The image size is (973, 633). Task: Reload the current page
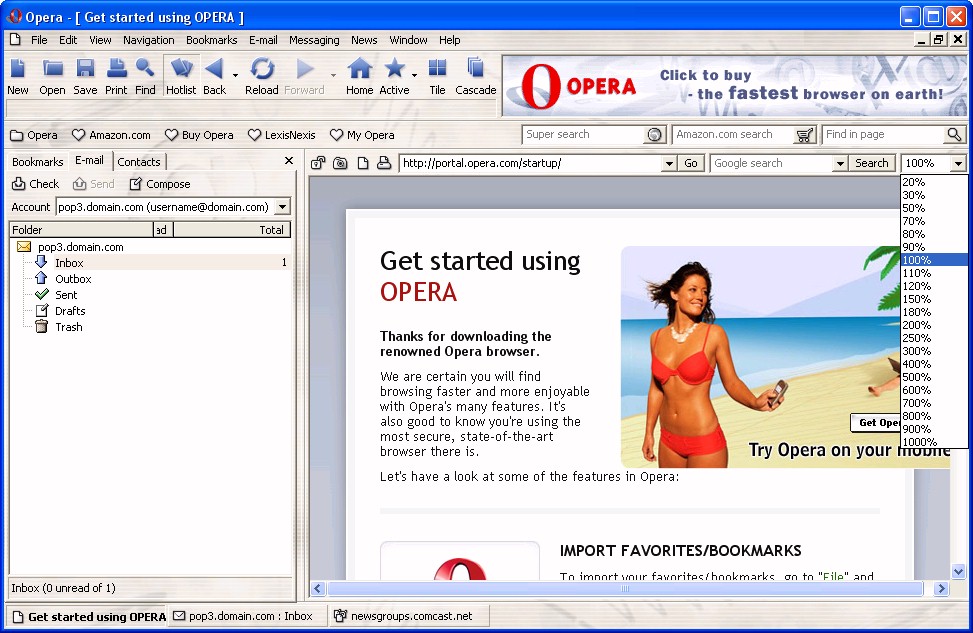pyautogui.click(x=262, y=76)
